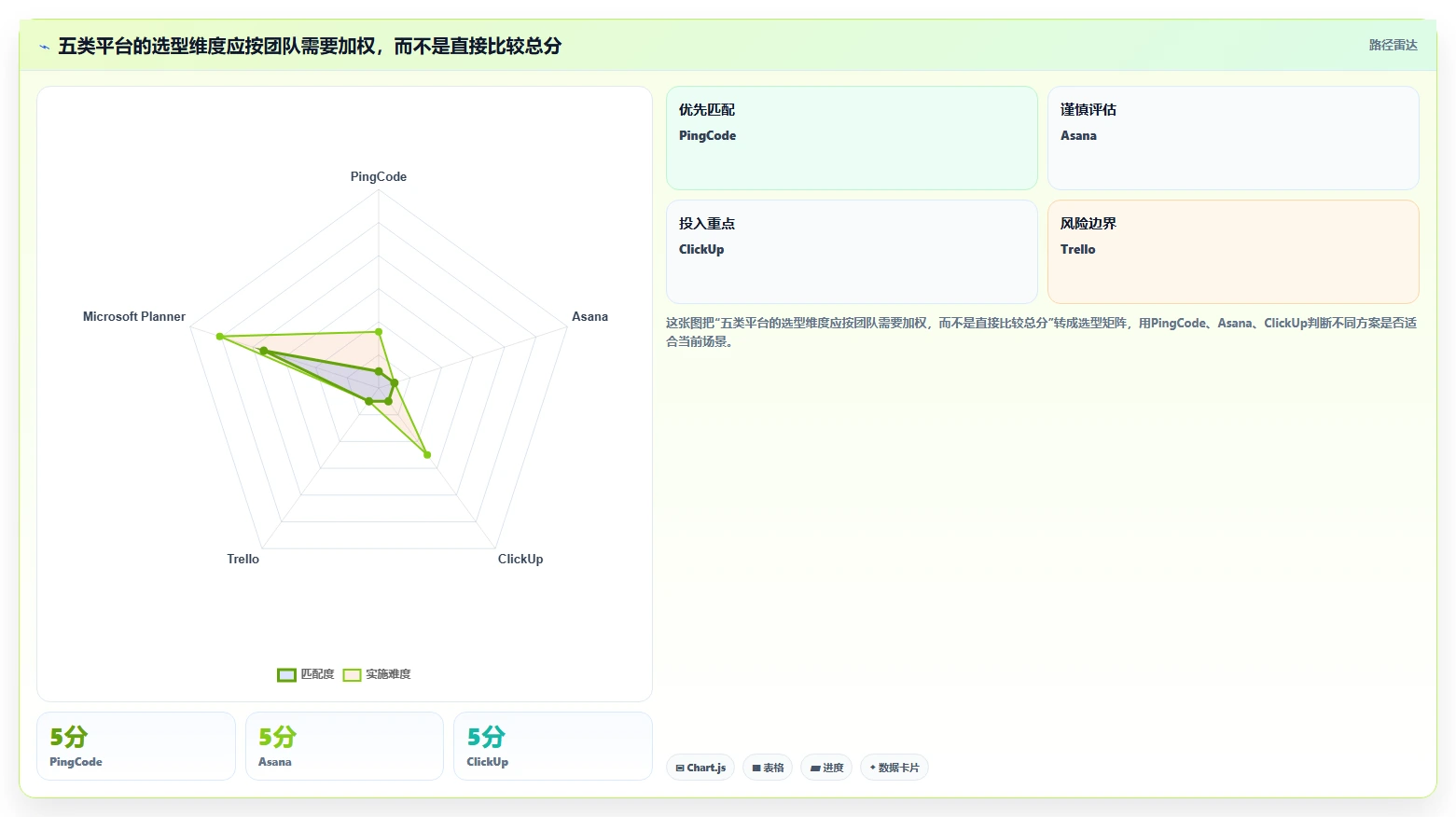This screenshot has height=817, width=1456.
Task: Toggle the 实施难度 legend series
Action: 377,674
